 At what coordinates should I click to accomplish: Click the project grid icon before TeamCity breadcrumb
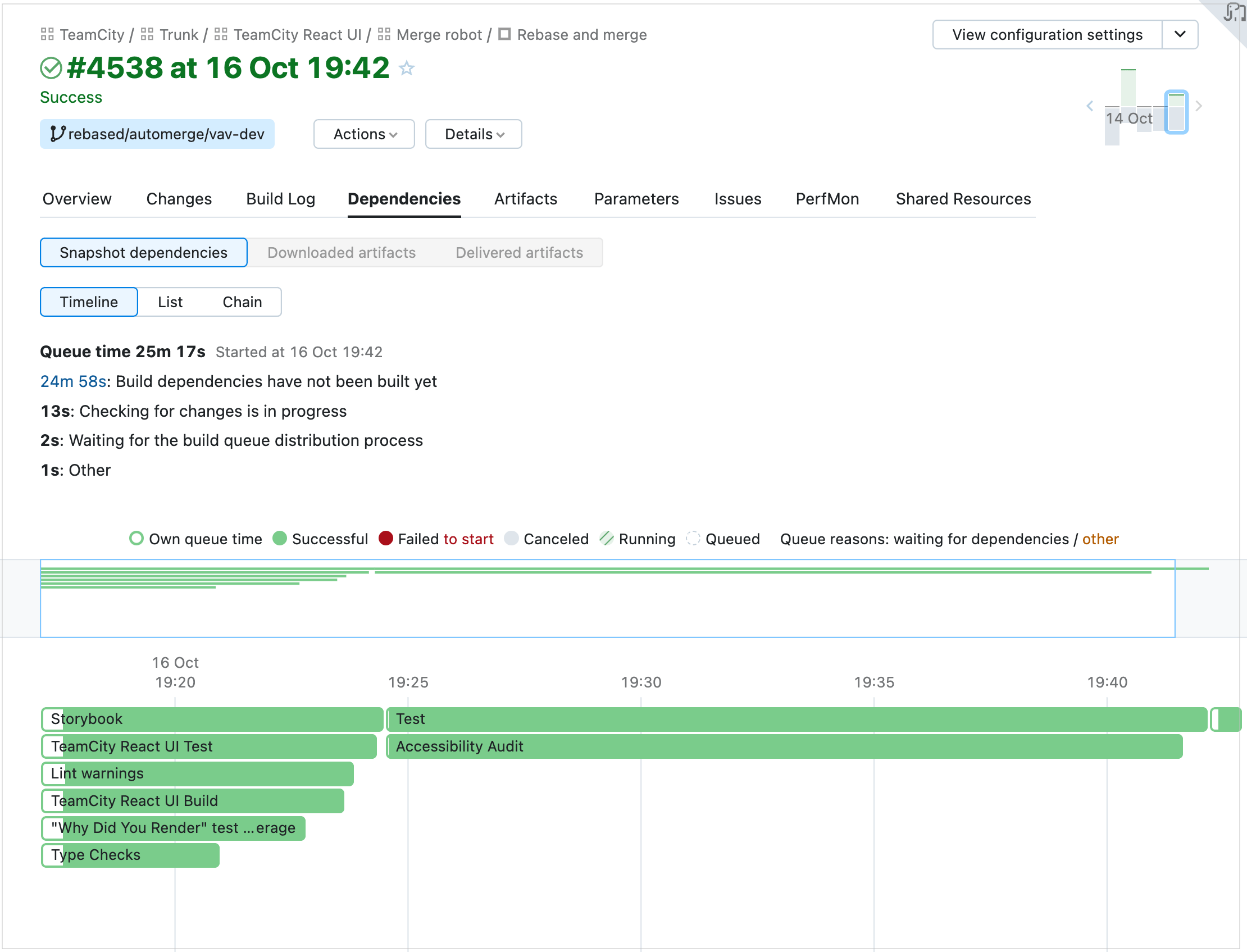[x=48, y=34]
